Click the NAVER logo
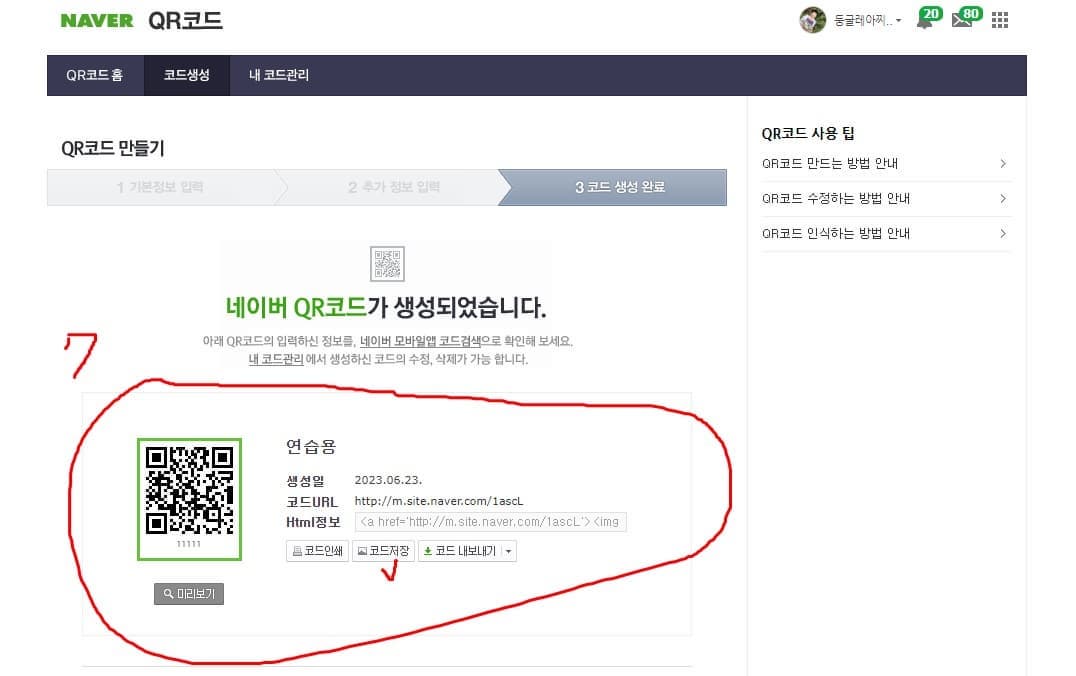This screenshot has height=676, width=1076. (95, 20)
